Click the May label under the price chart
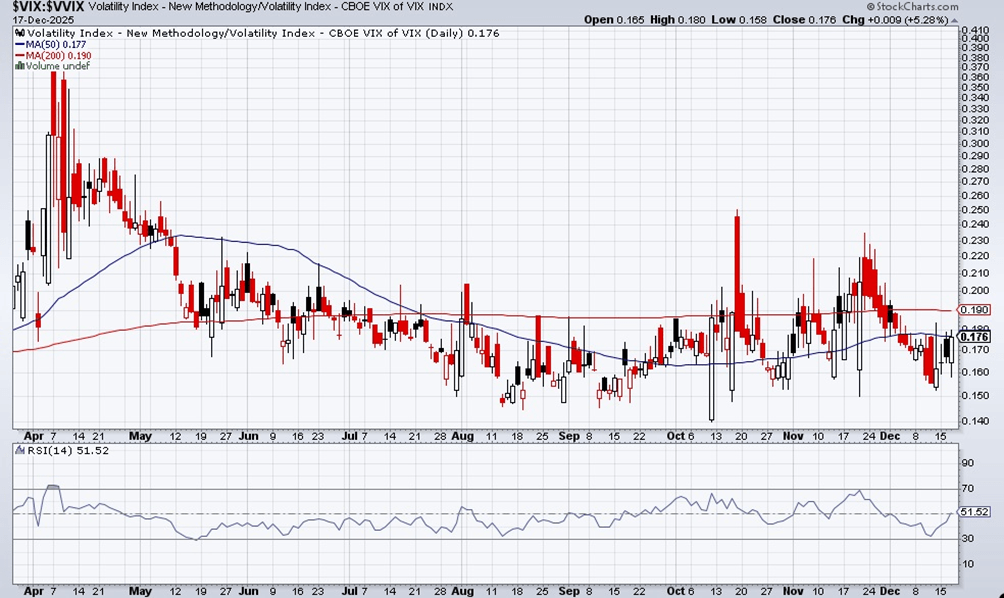The width and height of the screenshot is (1004, 598). [x=140, y=436]
